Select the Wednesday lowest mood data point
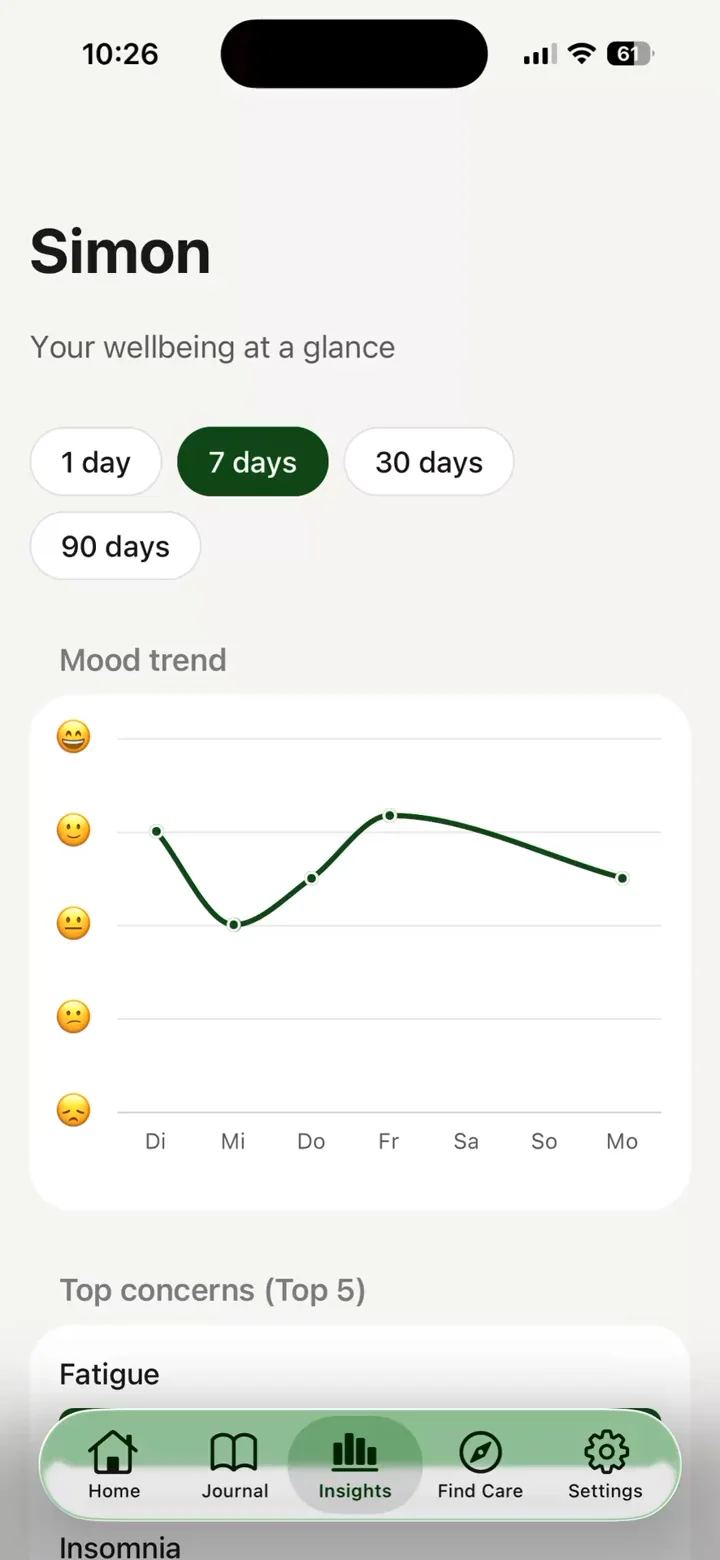This screenshot has width=720, height=1560. (x=234, y=924)
